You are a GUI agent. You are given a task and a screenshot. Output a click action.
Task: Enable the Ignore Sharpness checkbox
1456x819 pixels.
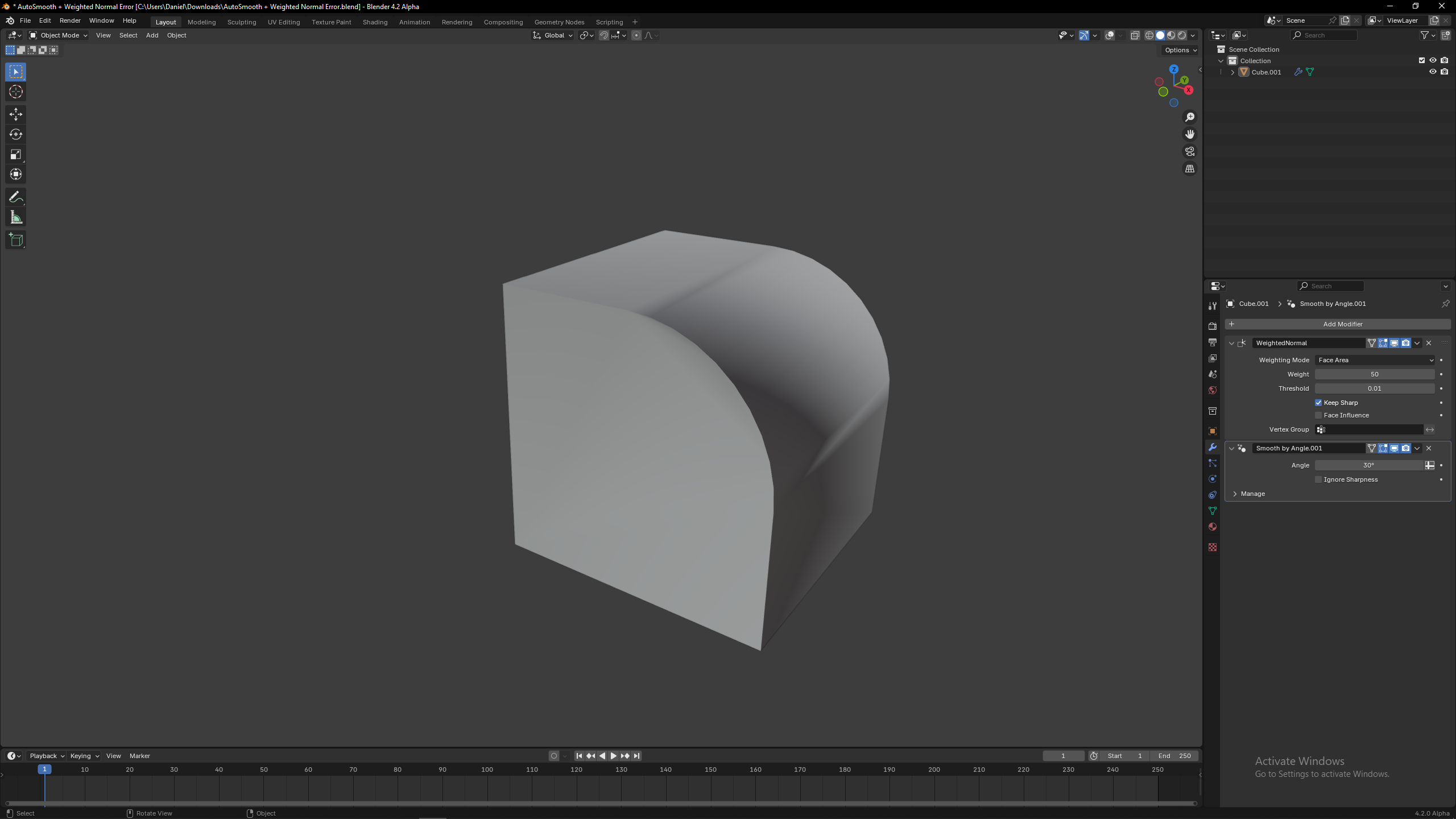(1318, 479)
